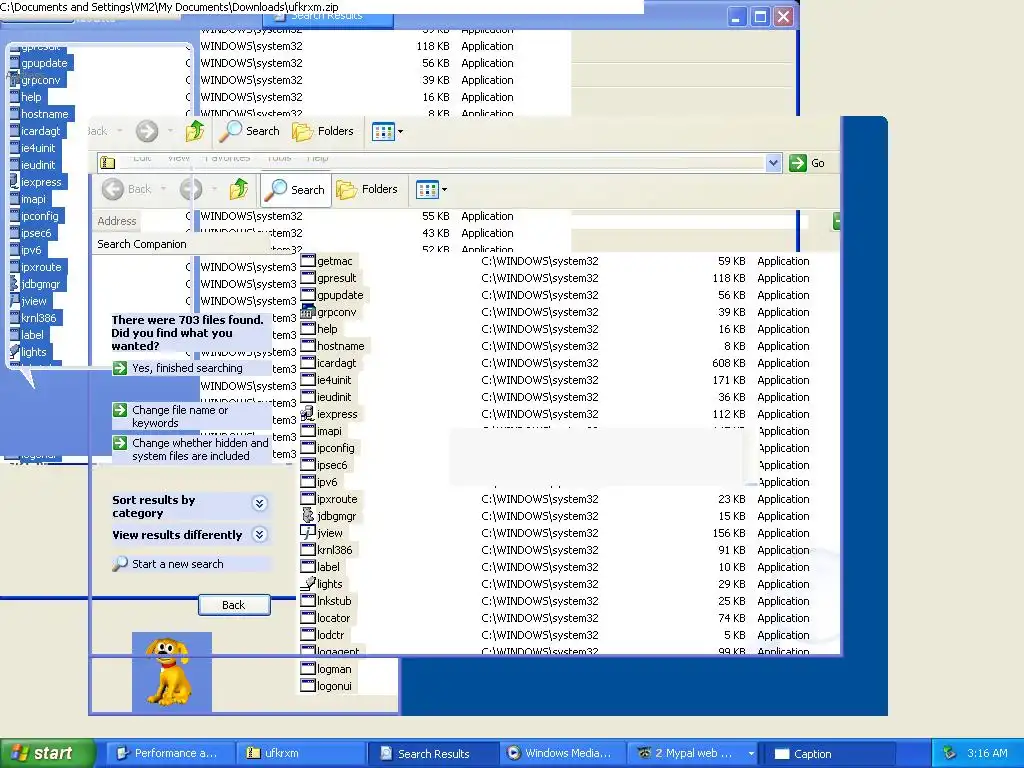This screenshot has width=1024, height=768.
Task: Click Forward arrow in toolbar below address bar
Action: click(x=191, y=189)
